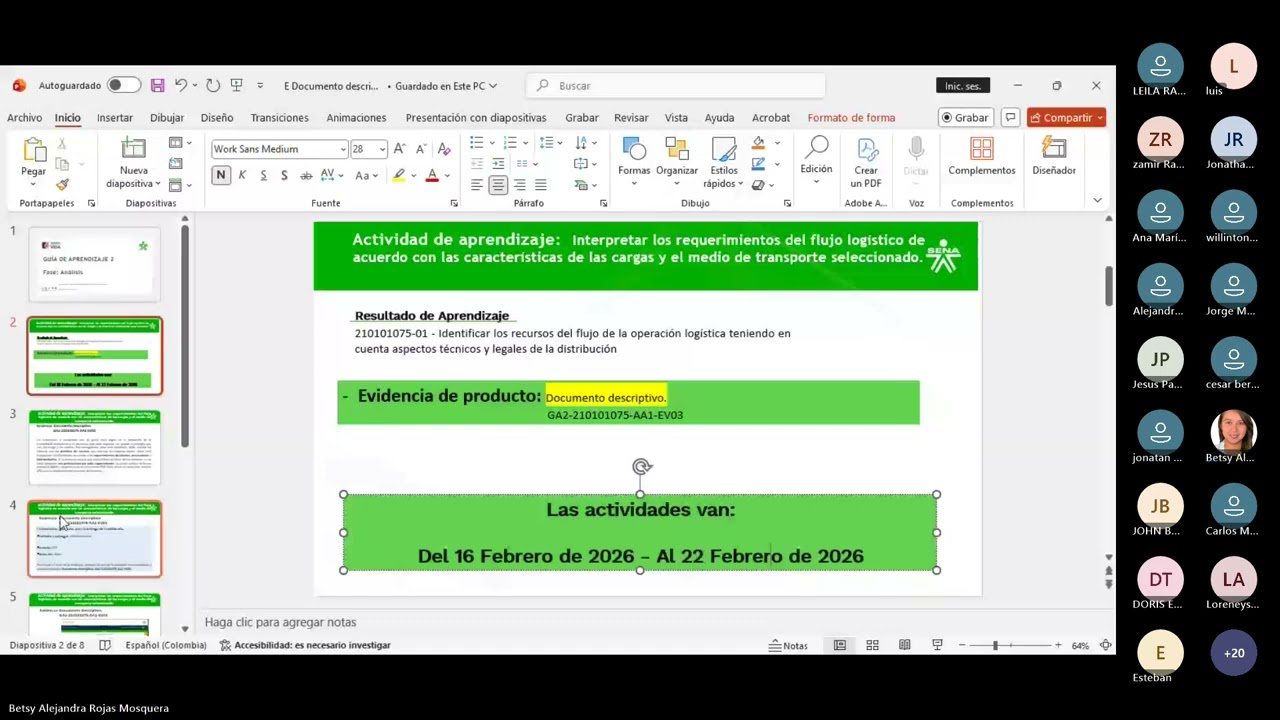
Task: Open the Formato de forma tab
Action: coord(851,117)
